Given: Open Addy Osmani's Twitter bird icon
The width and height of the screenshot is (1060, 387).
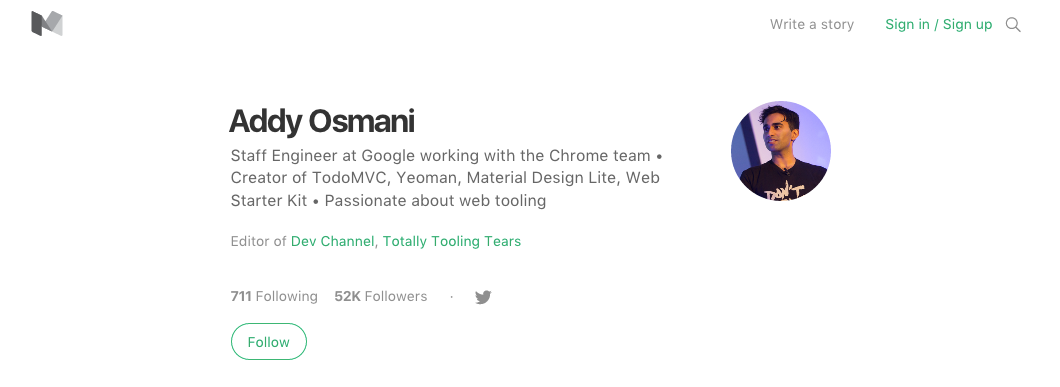Looking at the screenshot, I should click(483, 297).
